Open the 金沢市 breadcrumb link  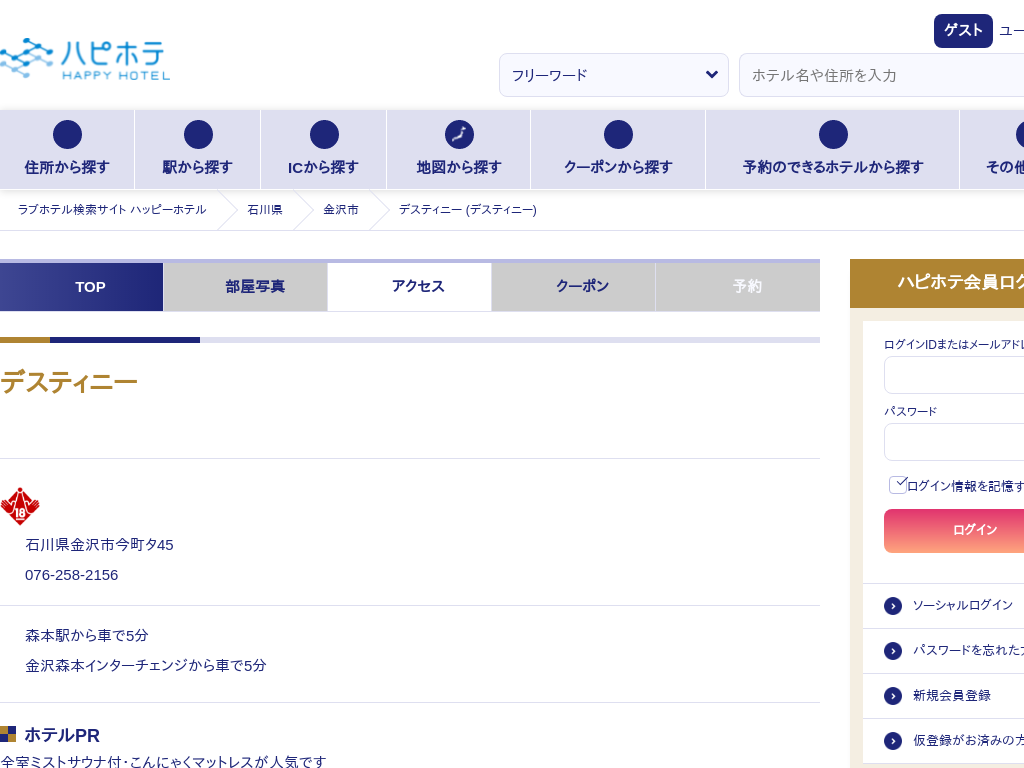340,210
